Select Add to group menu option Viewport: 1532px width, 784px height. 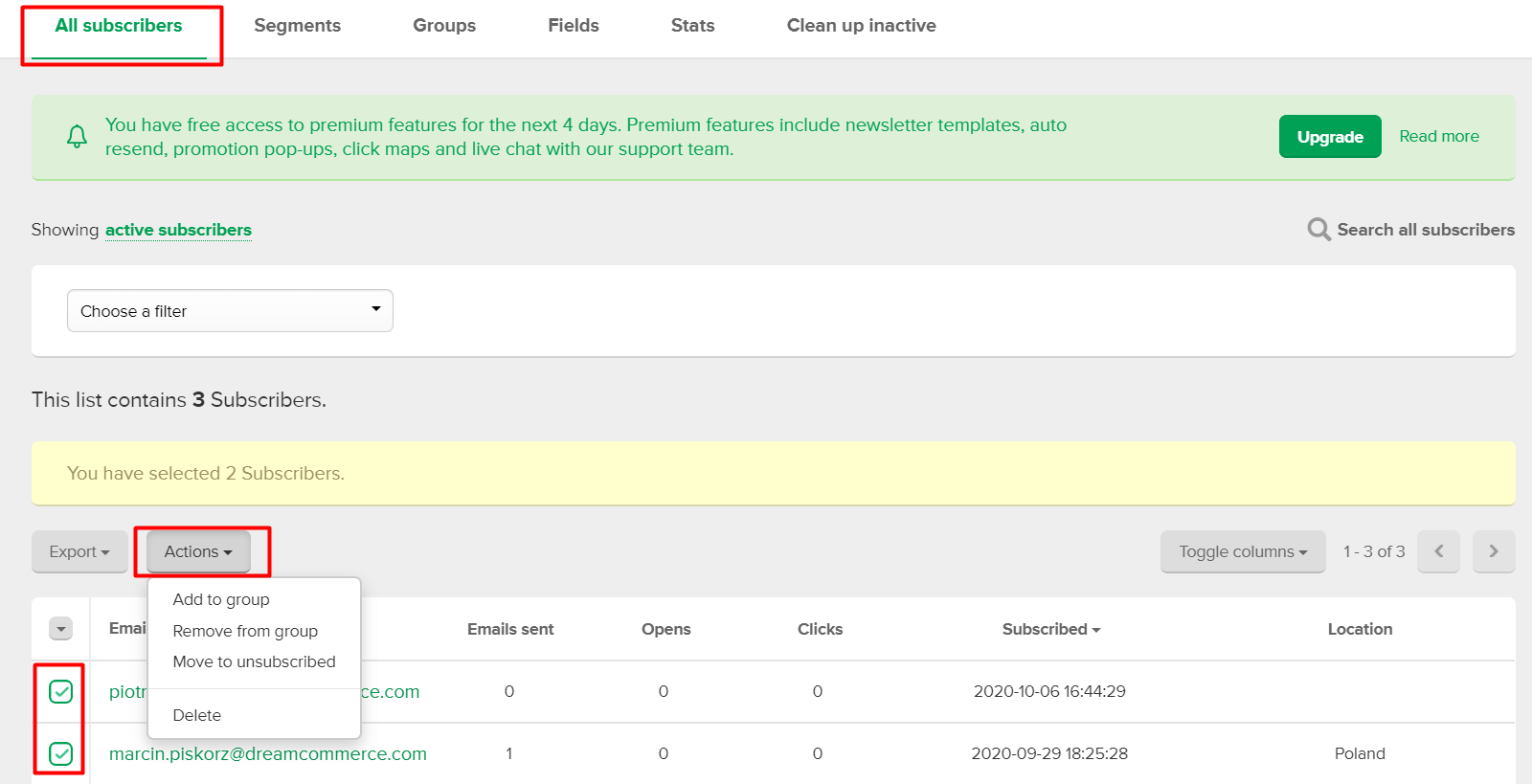coord(221,599)
